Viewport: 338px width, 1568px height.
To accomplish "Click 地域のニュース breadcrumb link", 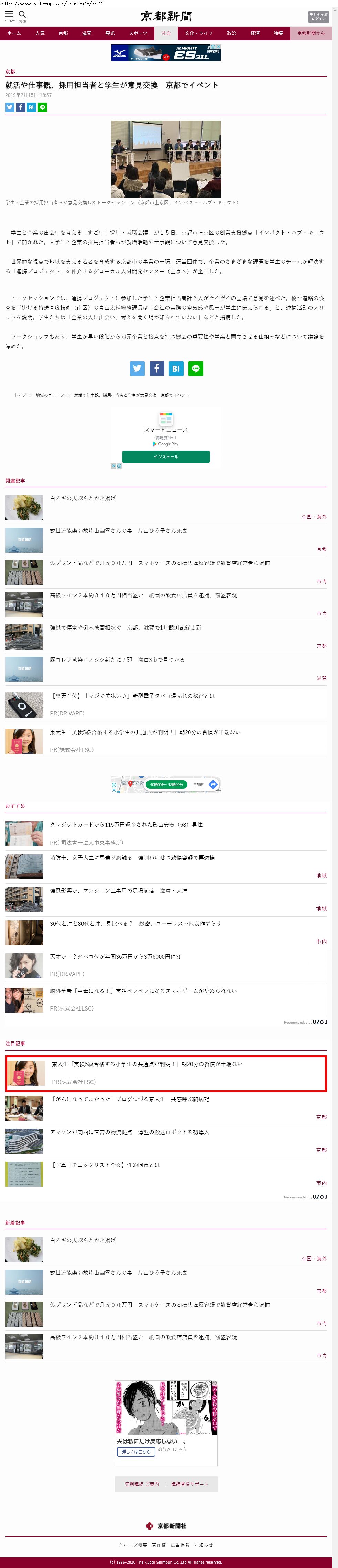I will (50, 395).
